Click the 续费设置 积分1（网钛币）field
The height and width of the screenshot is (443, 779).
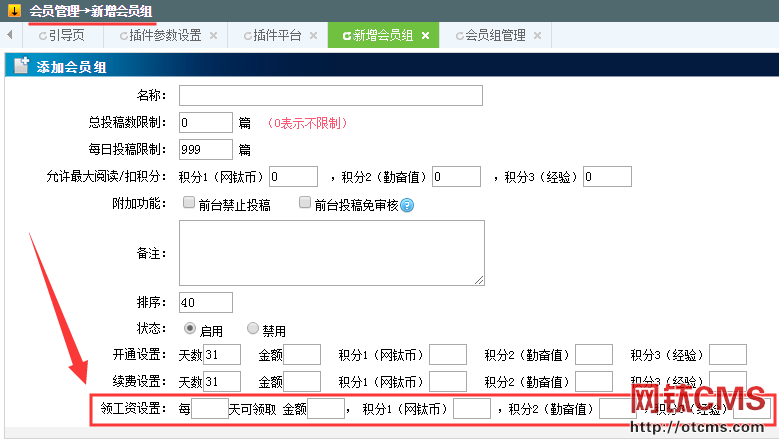click(448, 381)
